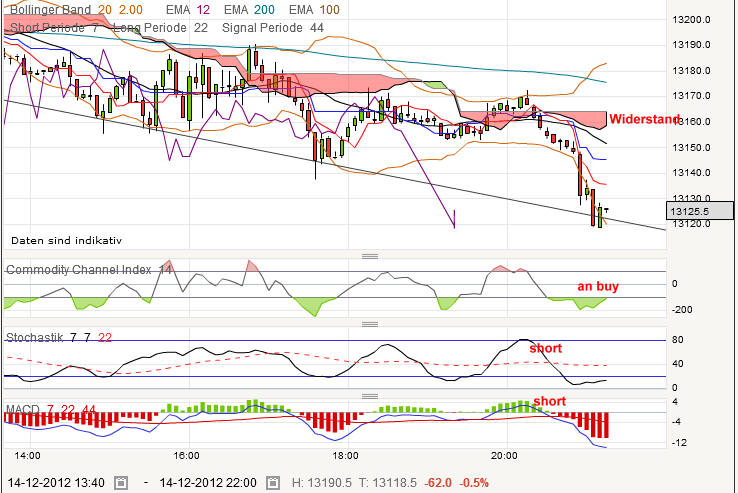This screenshot has width=738, height=493.
Task: Click the 'an buy' annotation
Action: (x=598, y=286)
